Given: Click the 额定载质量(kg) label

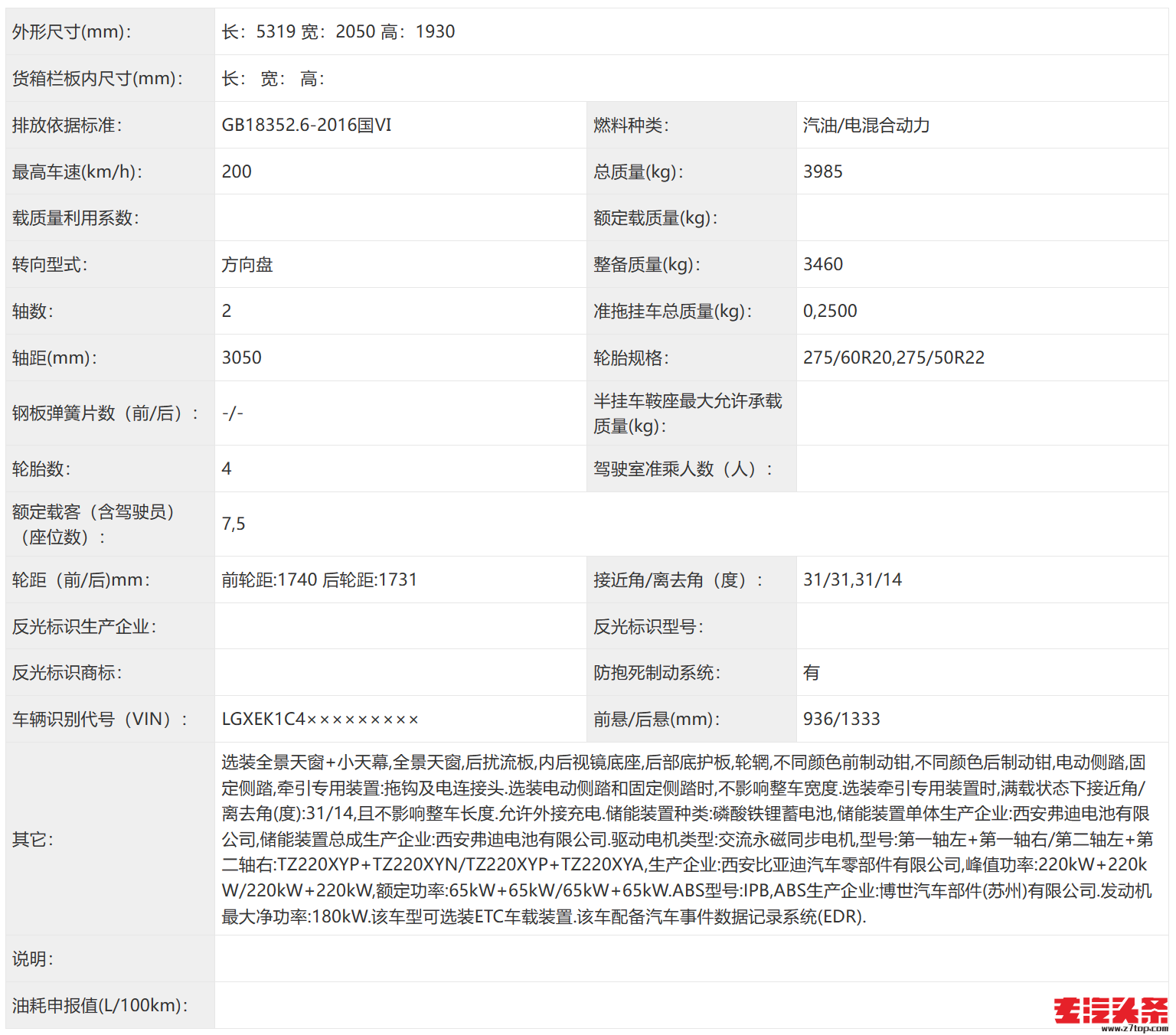Looking at the screenshot, I should pyautogui.click(x=655, y=218).
